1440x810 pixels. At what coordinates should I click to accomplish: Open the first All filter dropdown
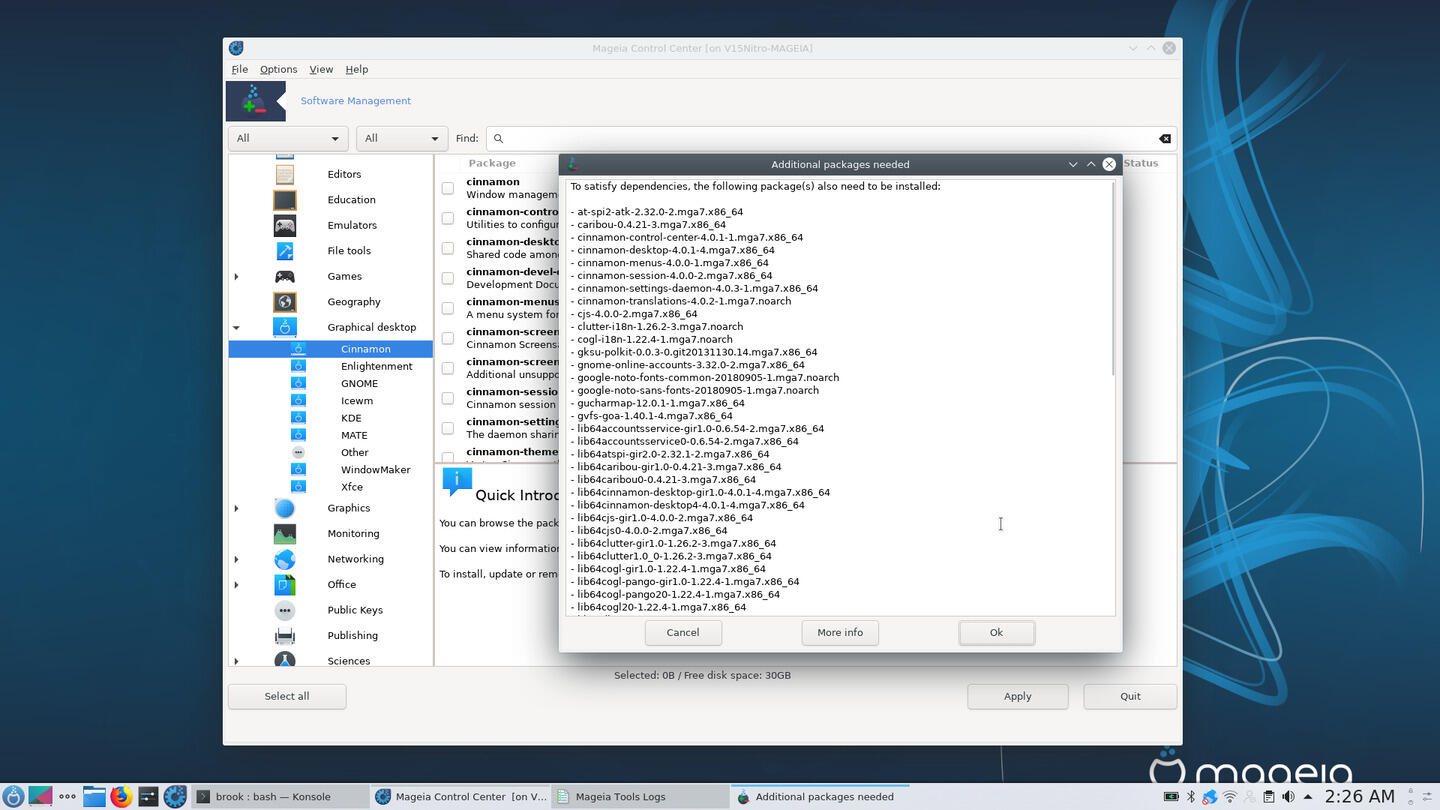pos(288,139)
